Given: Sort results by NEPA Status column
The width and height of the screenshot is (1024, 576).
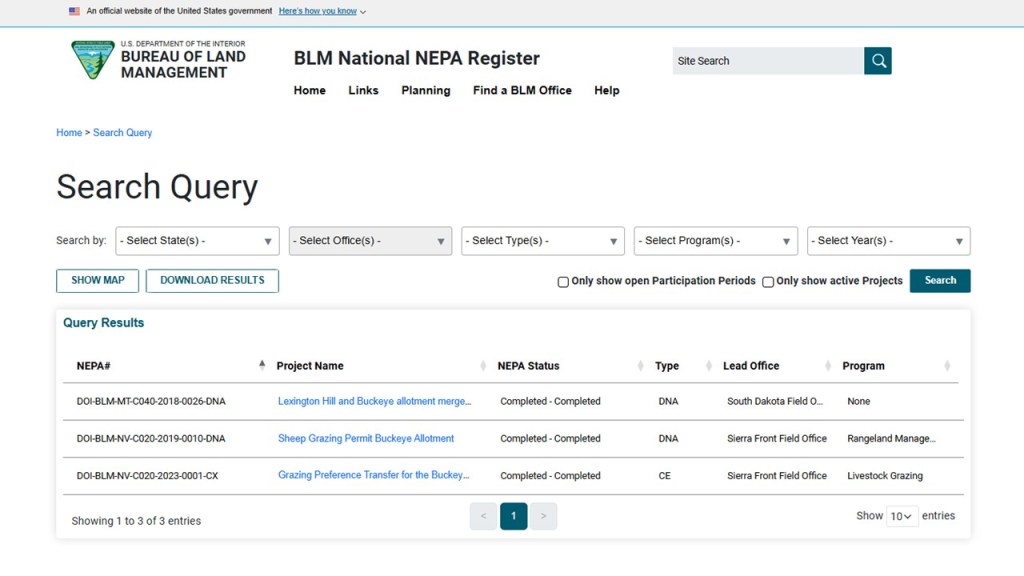Looking at the screenshot, I should [528, 366].
